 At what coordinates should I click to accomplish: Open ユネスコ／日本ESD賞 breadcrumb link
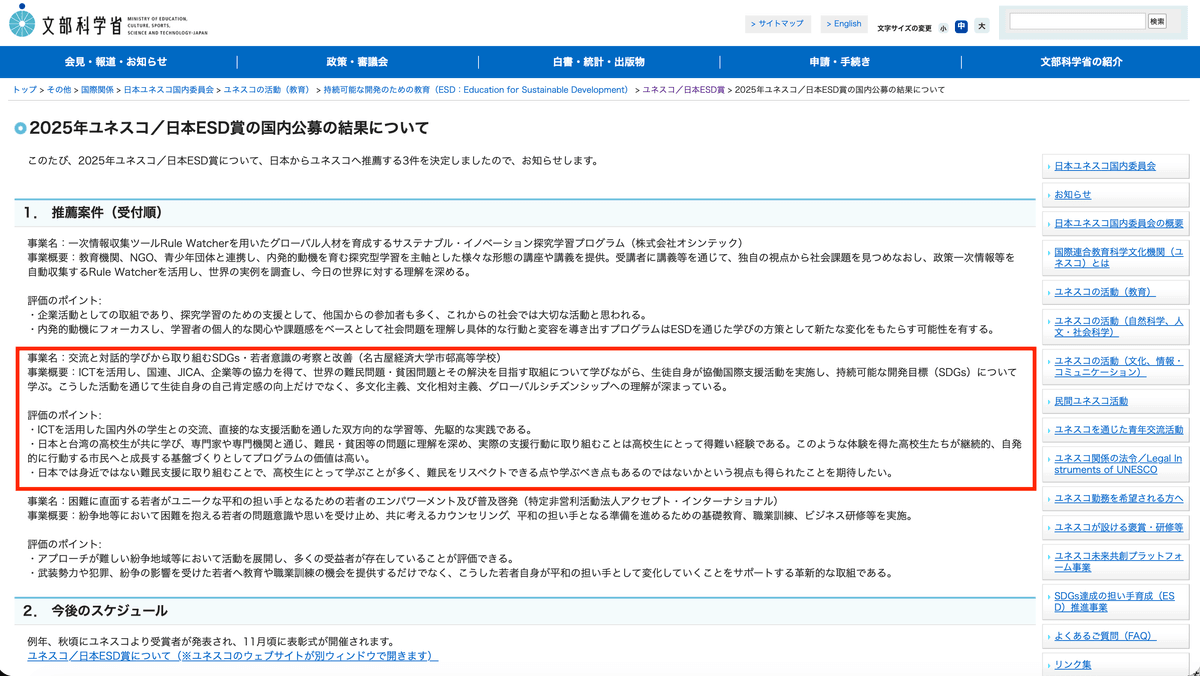[x=683, y=90]
